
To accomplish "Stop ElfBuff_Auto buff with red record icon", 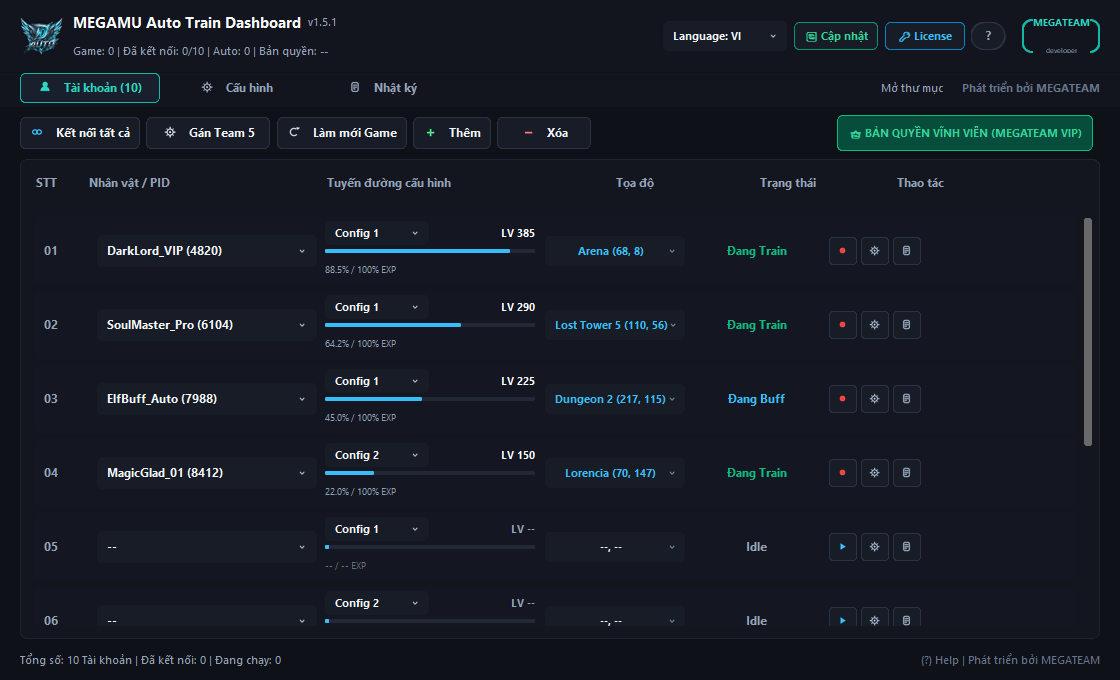I will pyautogui.click(x=842, y=399).
